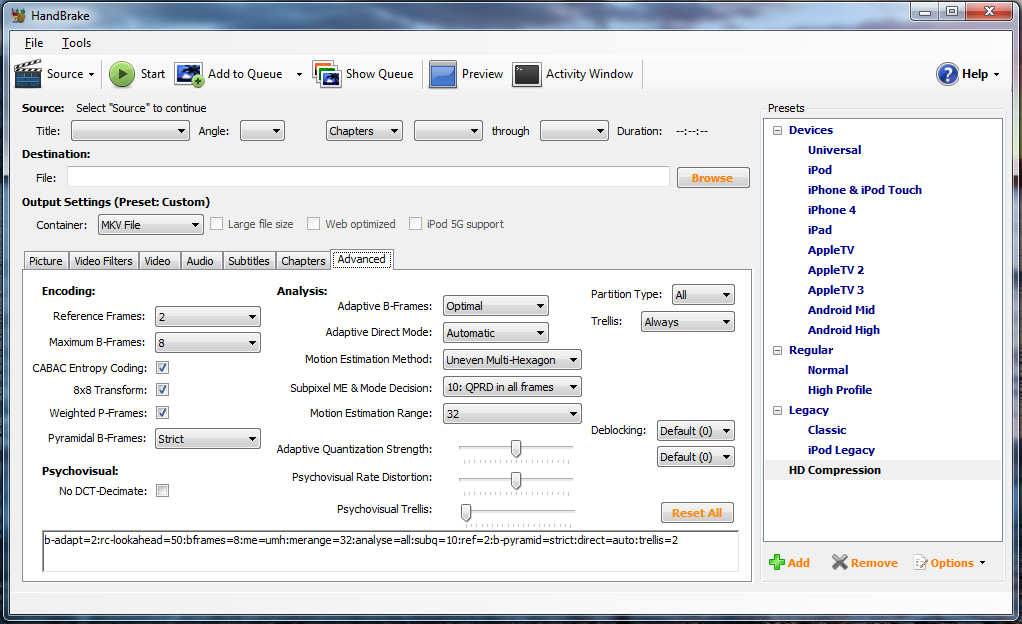The image size is (1022, 624).
Task: Click the Preview monitor icon
Action: point(443,74)
